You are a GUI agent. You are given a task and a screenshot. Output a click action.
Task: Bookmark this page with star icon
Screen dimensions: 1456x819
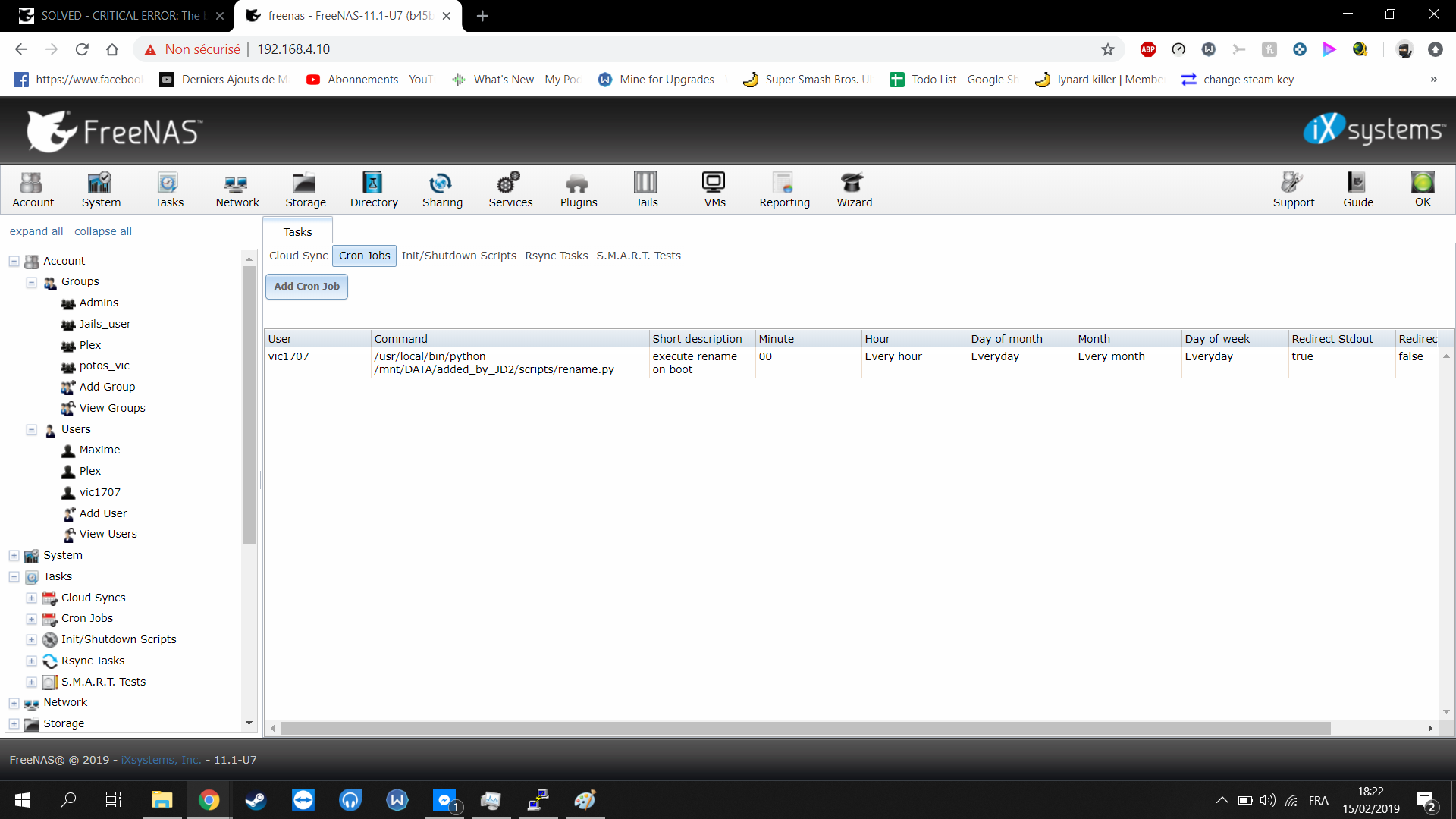pyautogui.click(x=1108, y=49)
